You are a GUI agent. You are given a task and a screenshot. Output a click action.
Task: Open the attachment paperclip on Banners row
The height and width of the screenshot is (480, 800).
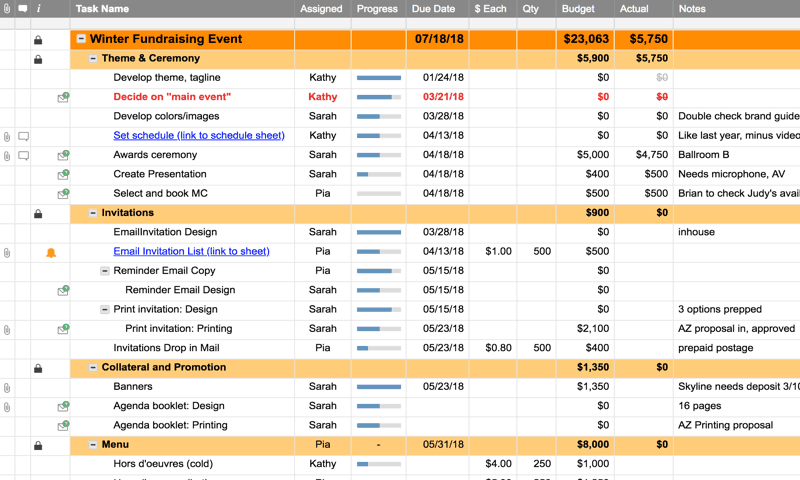(x=7, y=387)
